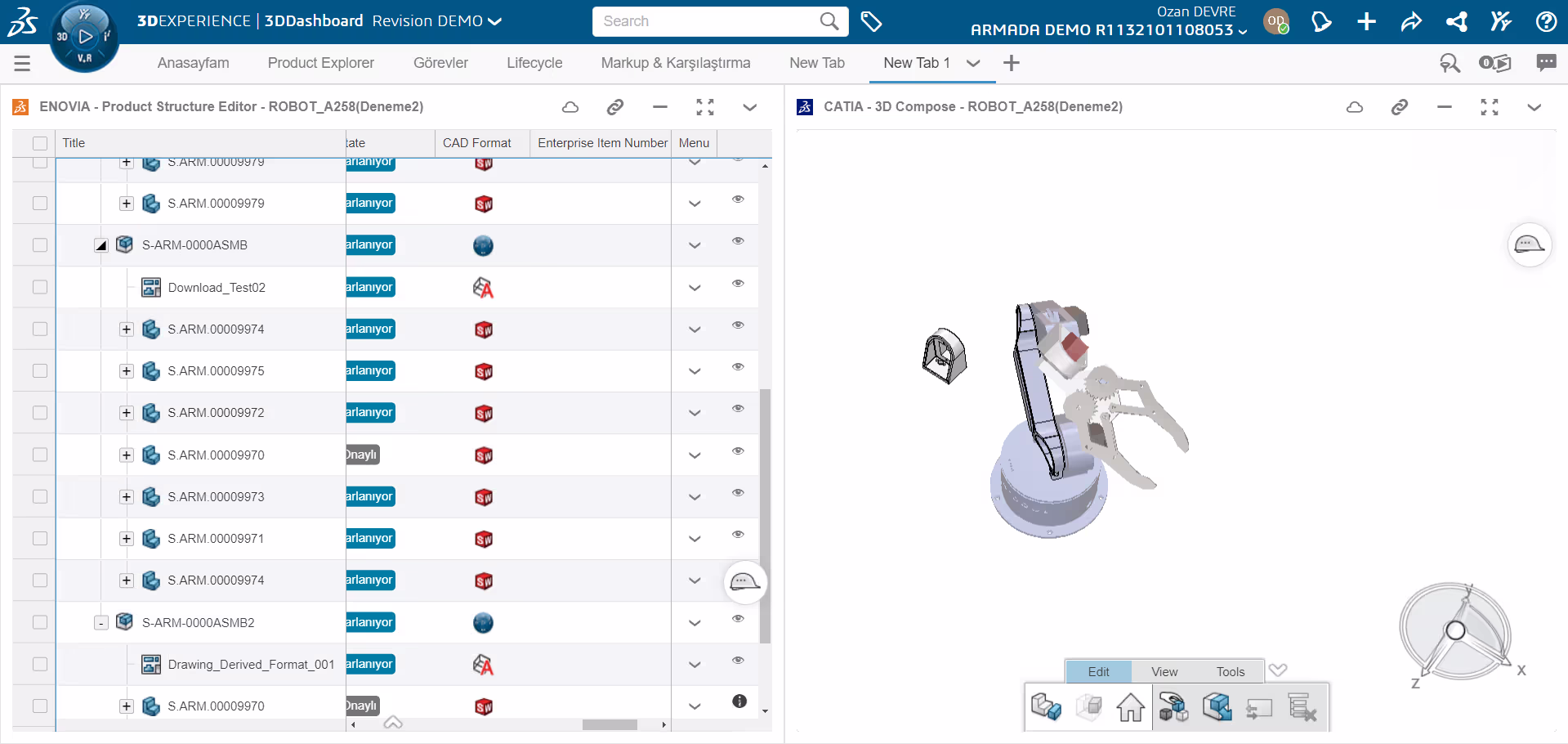Check the S-ARM-0000ASMB2 row checkbox

tap(40, 622)
